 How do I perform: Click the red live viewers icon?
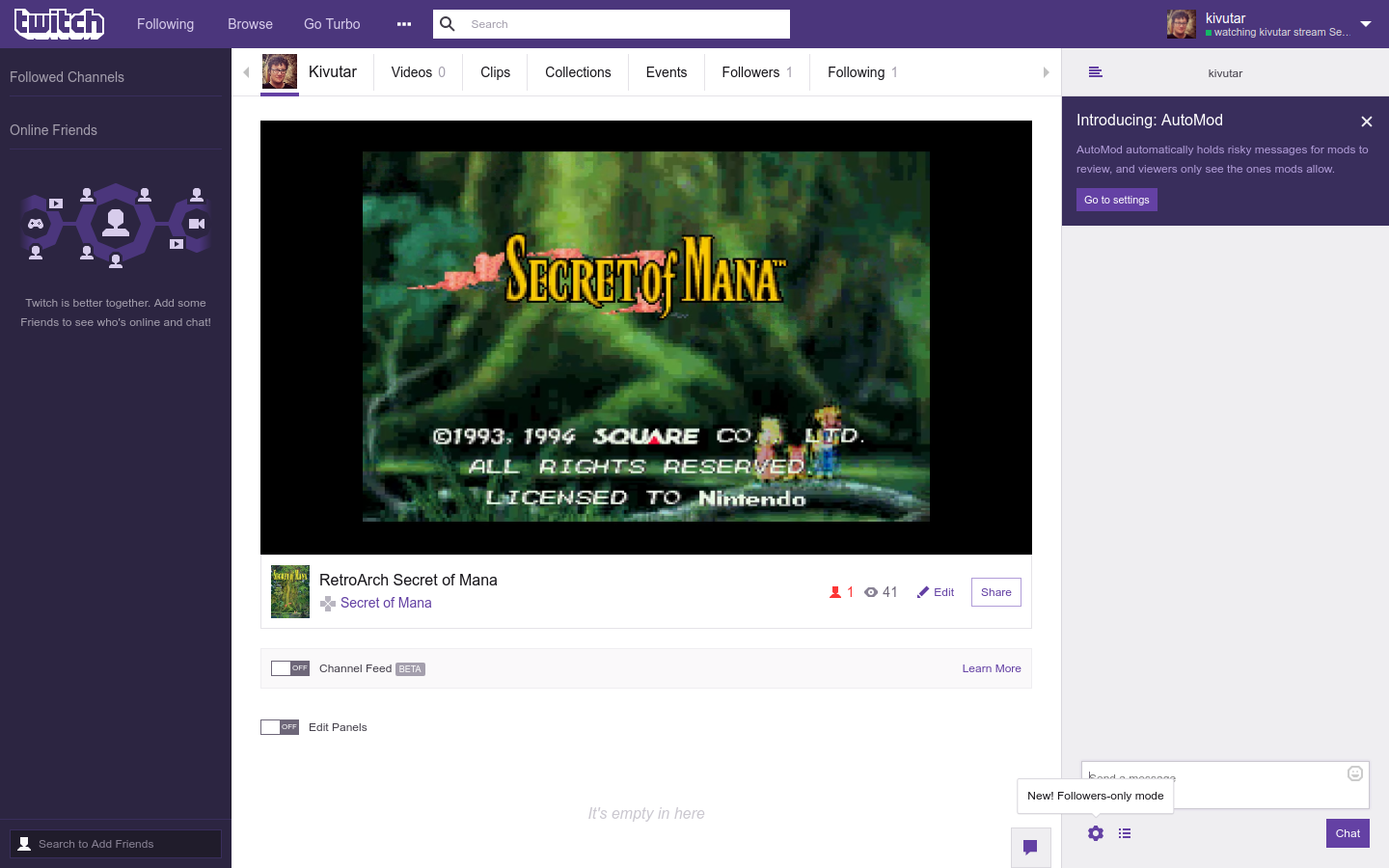(835, 592)
